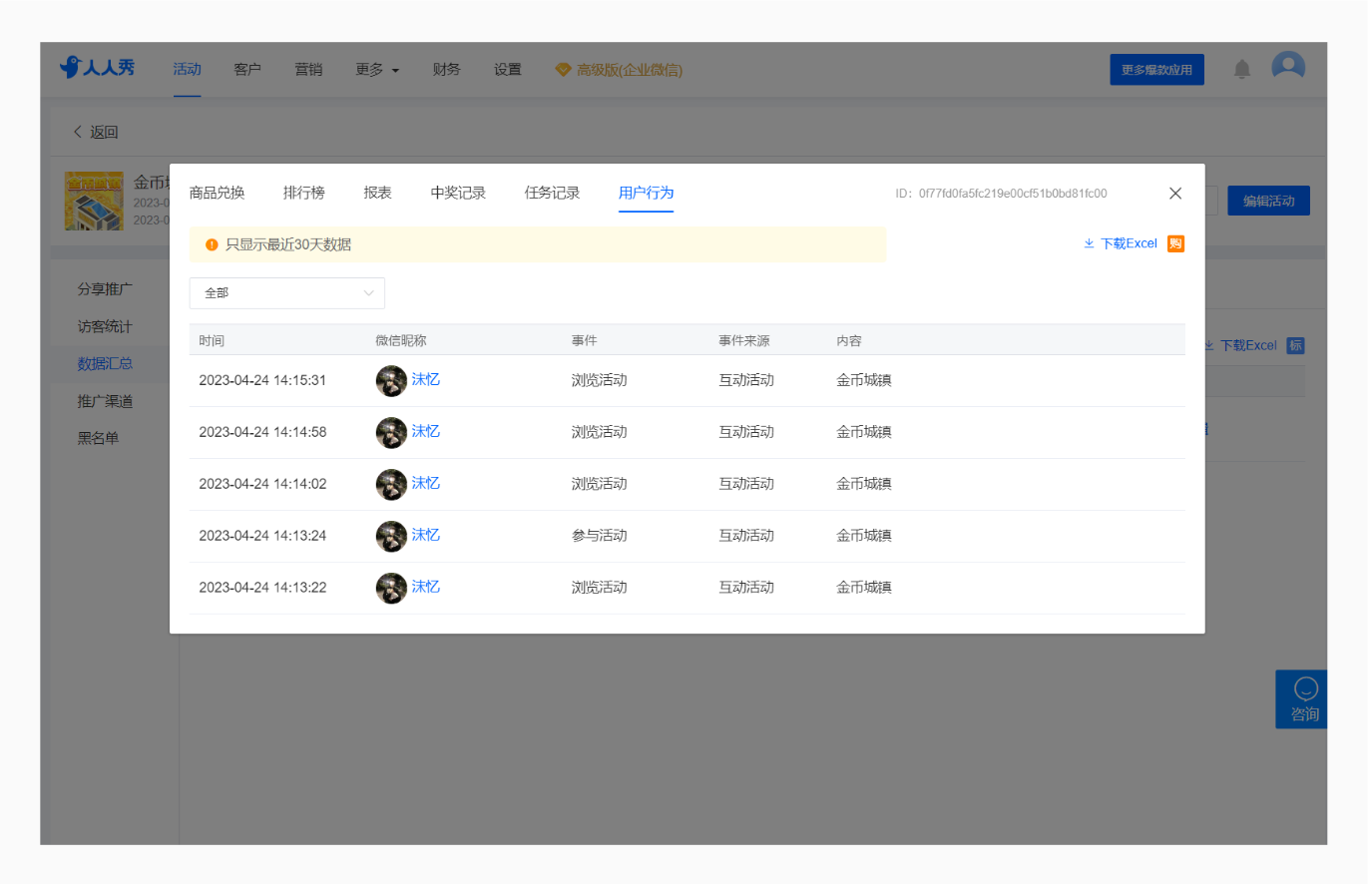Screen dimensions: 1372x884
Task: Click avatar in the 14:13:22 row
Action: point(391,588)
